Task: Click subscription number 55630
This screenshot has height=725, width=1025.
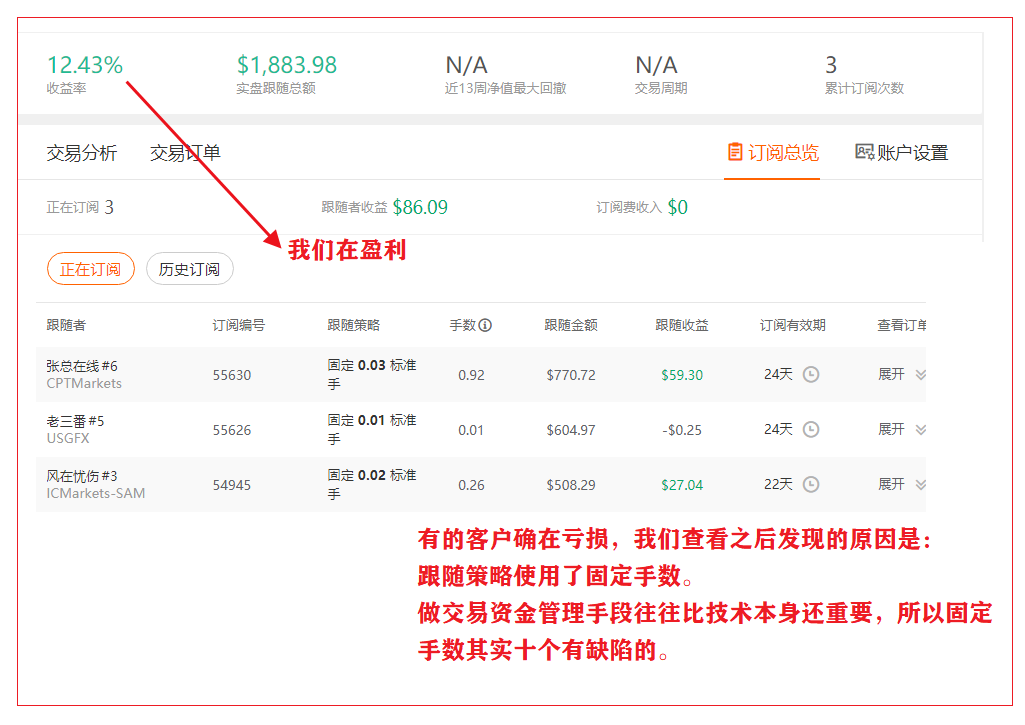Action: pyautogui.click(x=231, y=375)
